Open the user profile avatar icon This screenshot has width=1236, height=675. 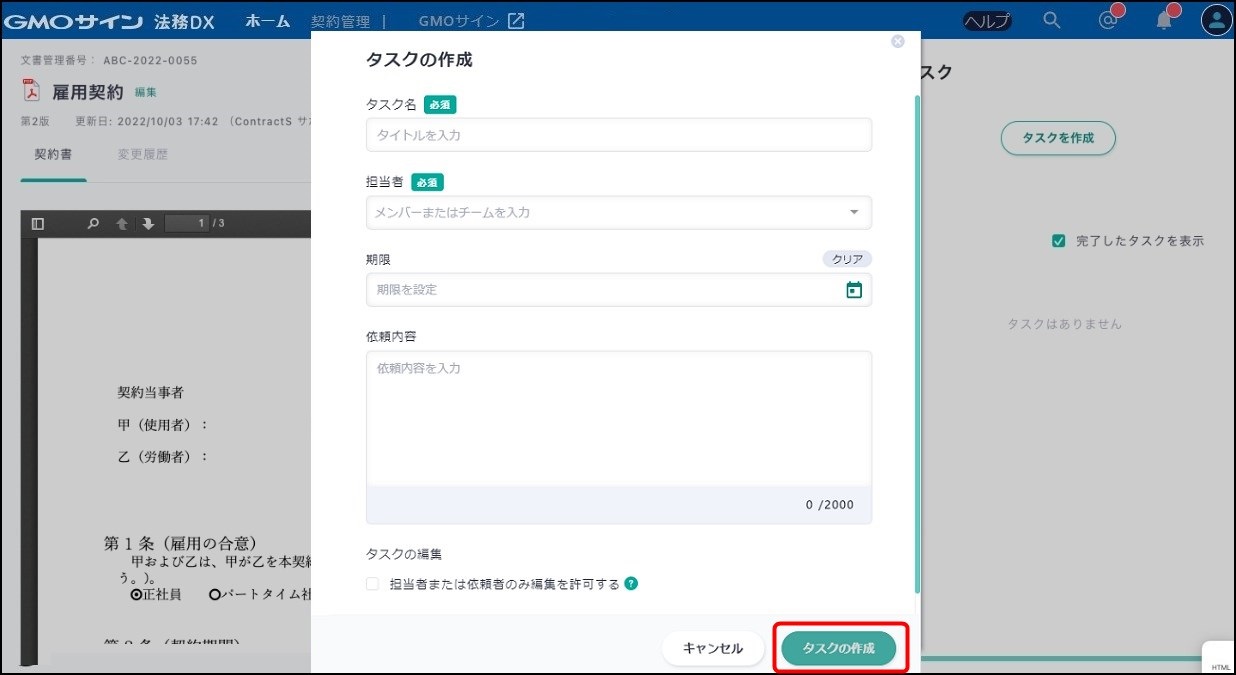click(x=1216, y=20)
